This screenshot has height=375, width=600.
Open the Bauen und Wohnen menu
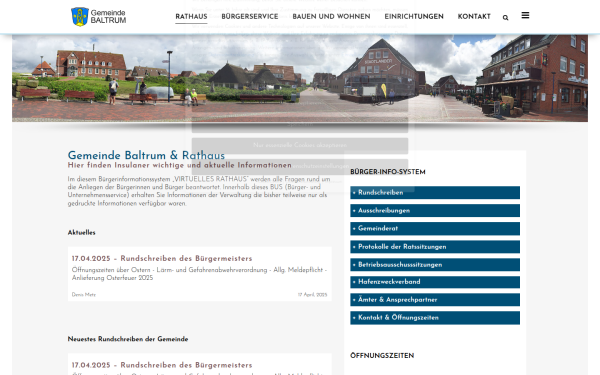point(331,17)
